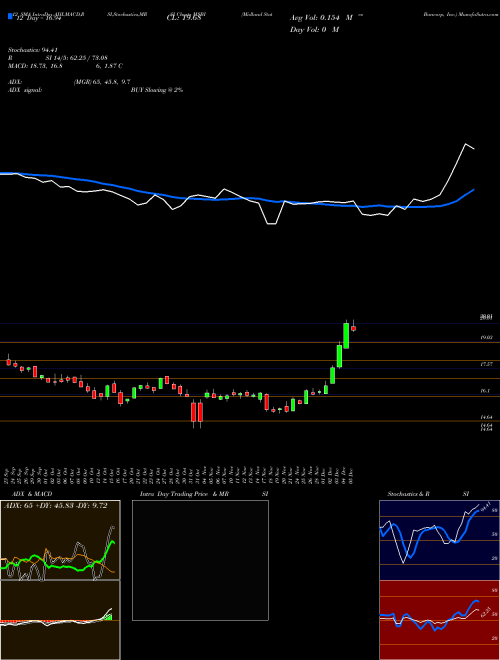Click the blue stochastics indicator chart
Viewport: 500px width, 660px height.
click(x=439, y=540)
